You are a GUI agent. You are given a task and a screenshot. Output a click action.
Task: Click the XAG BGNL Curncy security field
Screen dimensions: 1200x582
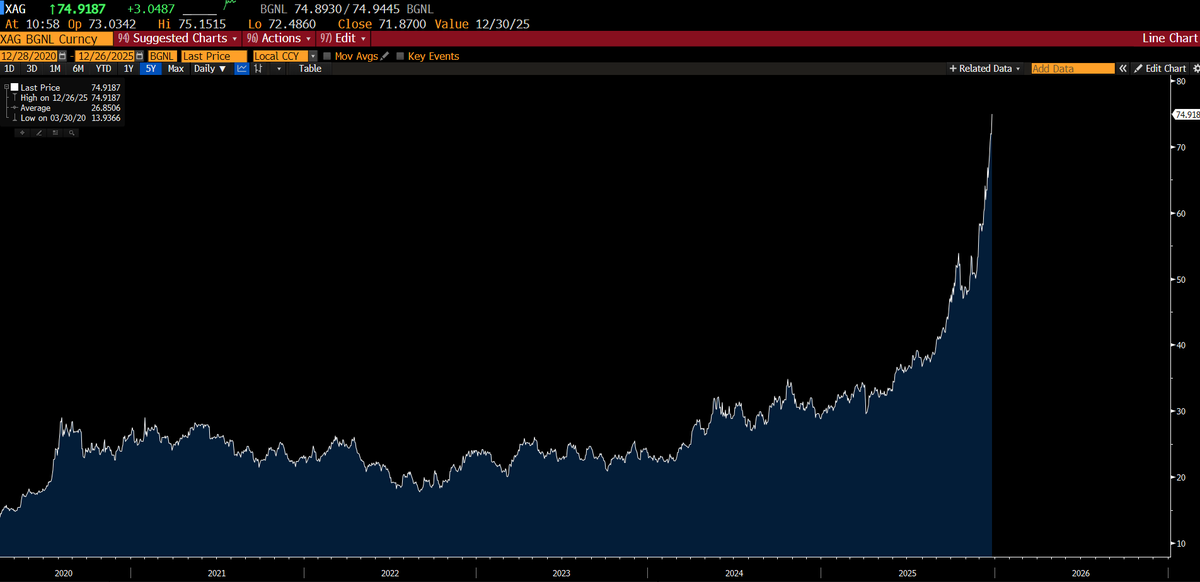[56, 38]
